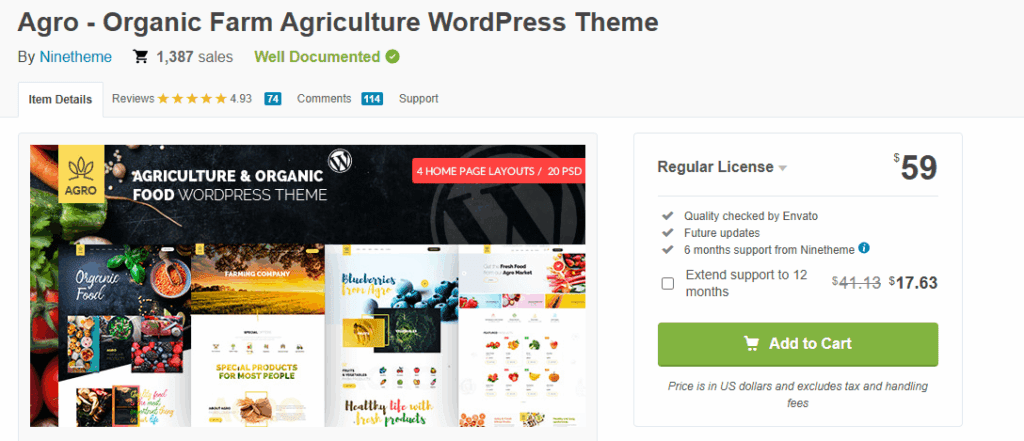Click the '$17.63' discounted support price
1024x441 pixels.
click(913, 283)
